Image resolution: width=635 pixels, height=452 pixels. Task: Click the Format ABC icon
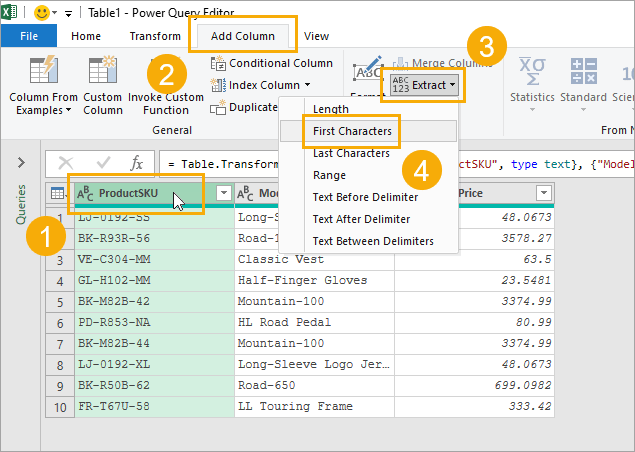point(368,70)
